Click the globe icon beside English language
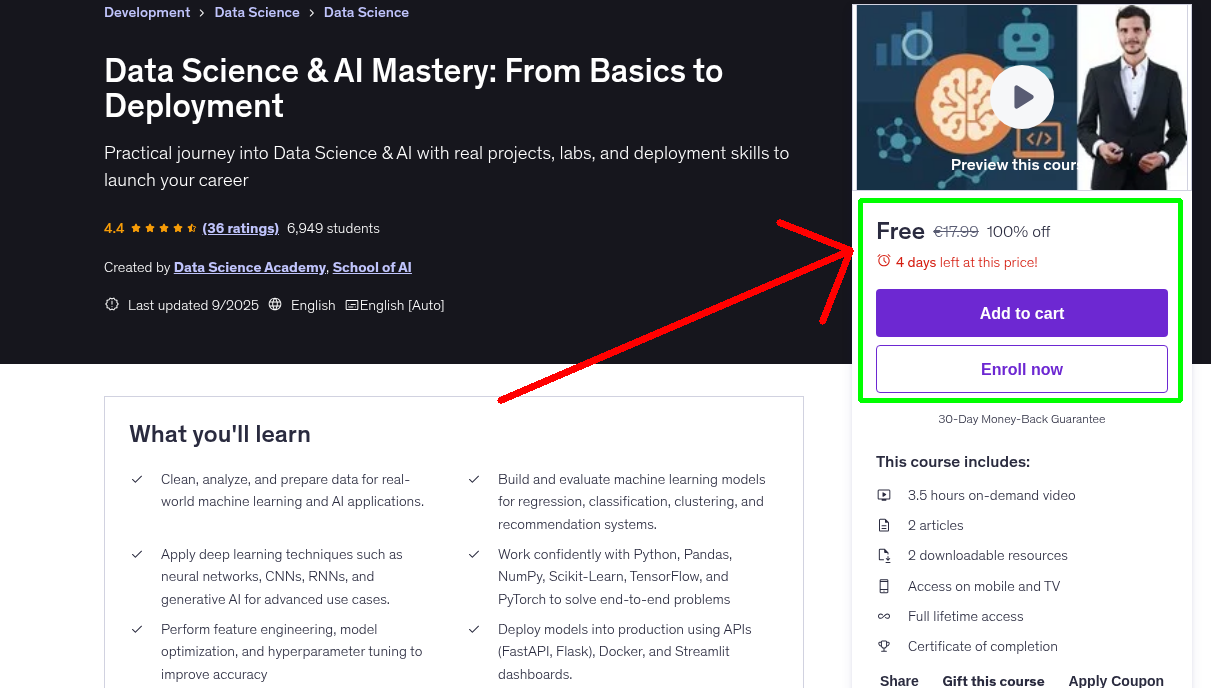Screen dimensions: 1211x688 point(274,304)
